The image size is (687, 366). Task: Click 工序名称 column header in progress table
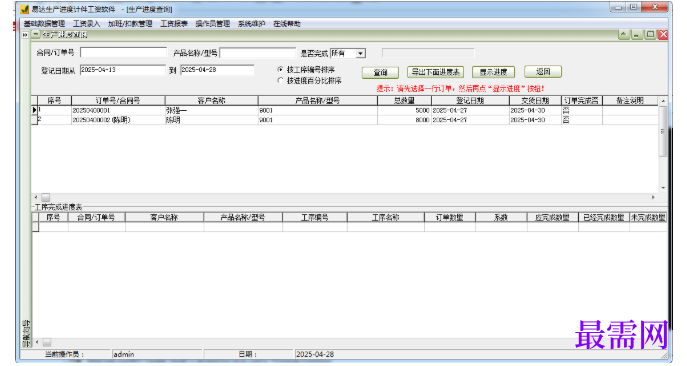pyautogui.click(x=386, y=217)
